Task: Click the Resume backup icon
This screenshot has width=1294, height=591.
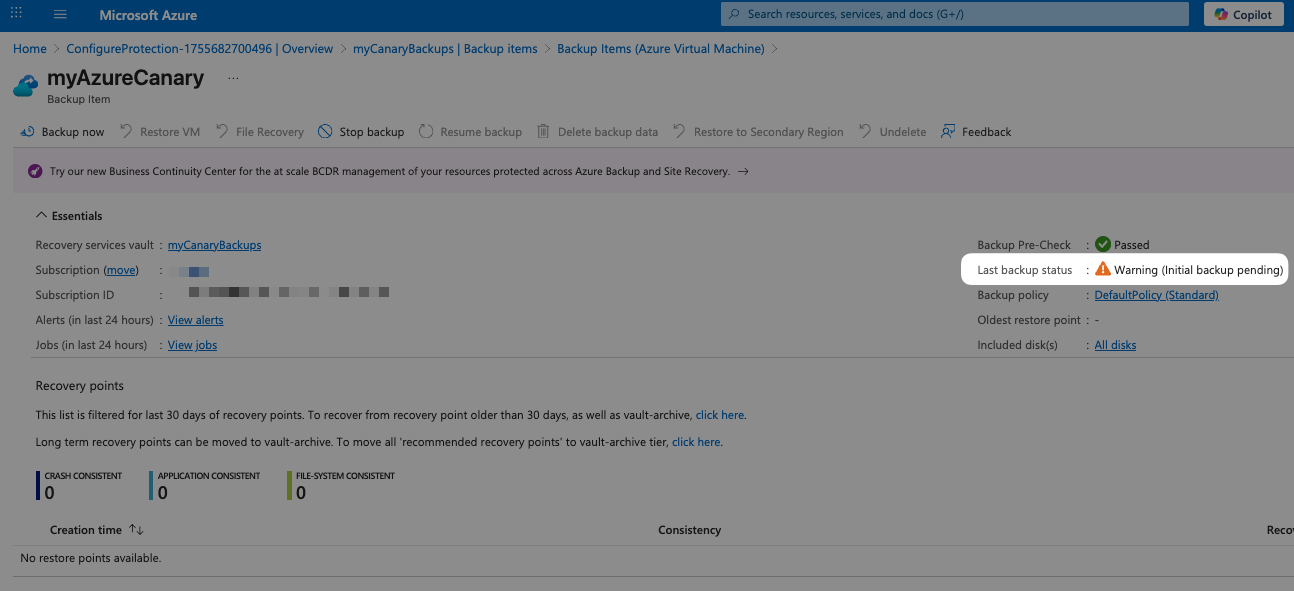Action: pyautogui.click(x=426, y=131)
